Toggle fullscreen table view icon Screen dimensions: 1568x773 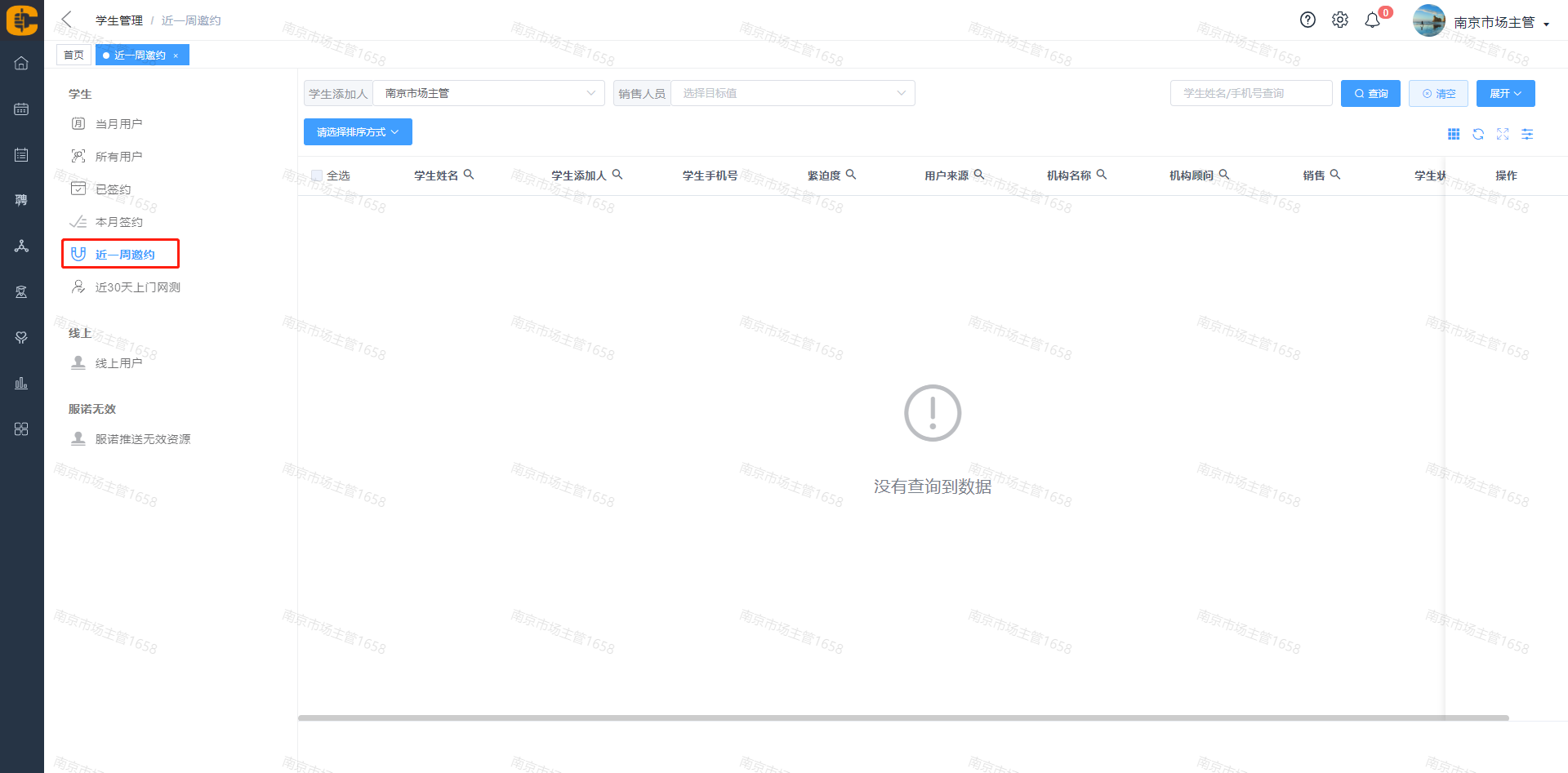point(1503,134)
